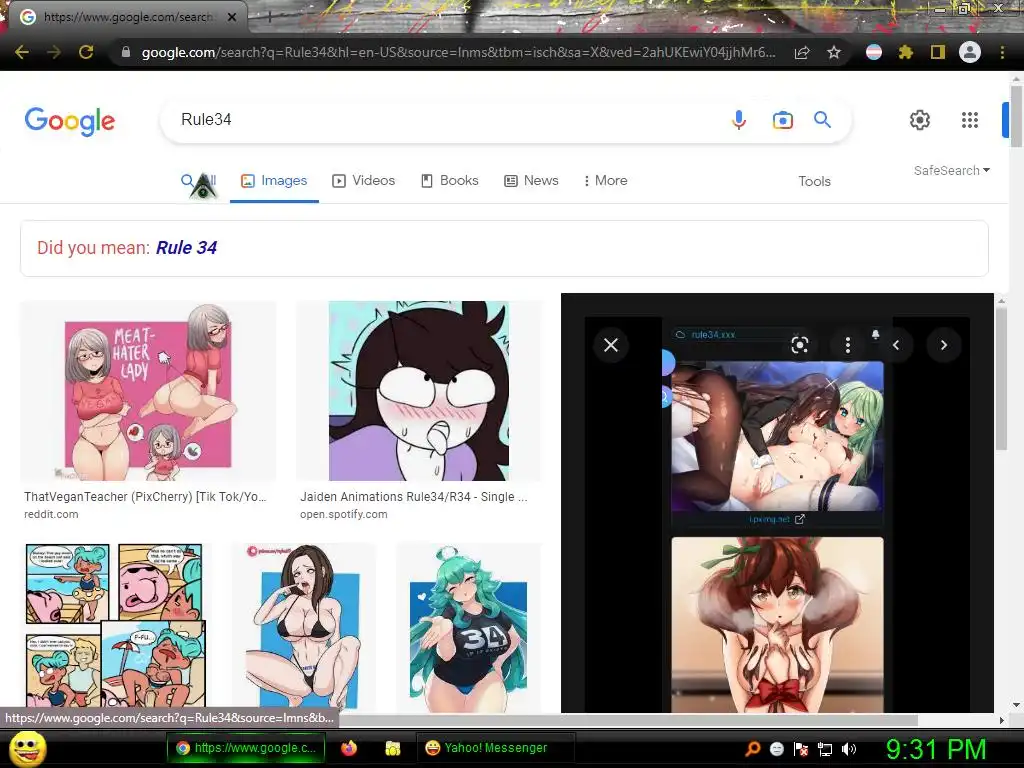The height and width of the screenshot is (768, 1024).
Task: Go back to the previous page
Action: [22, 52]
